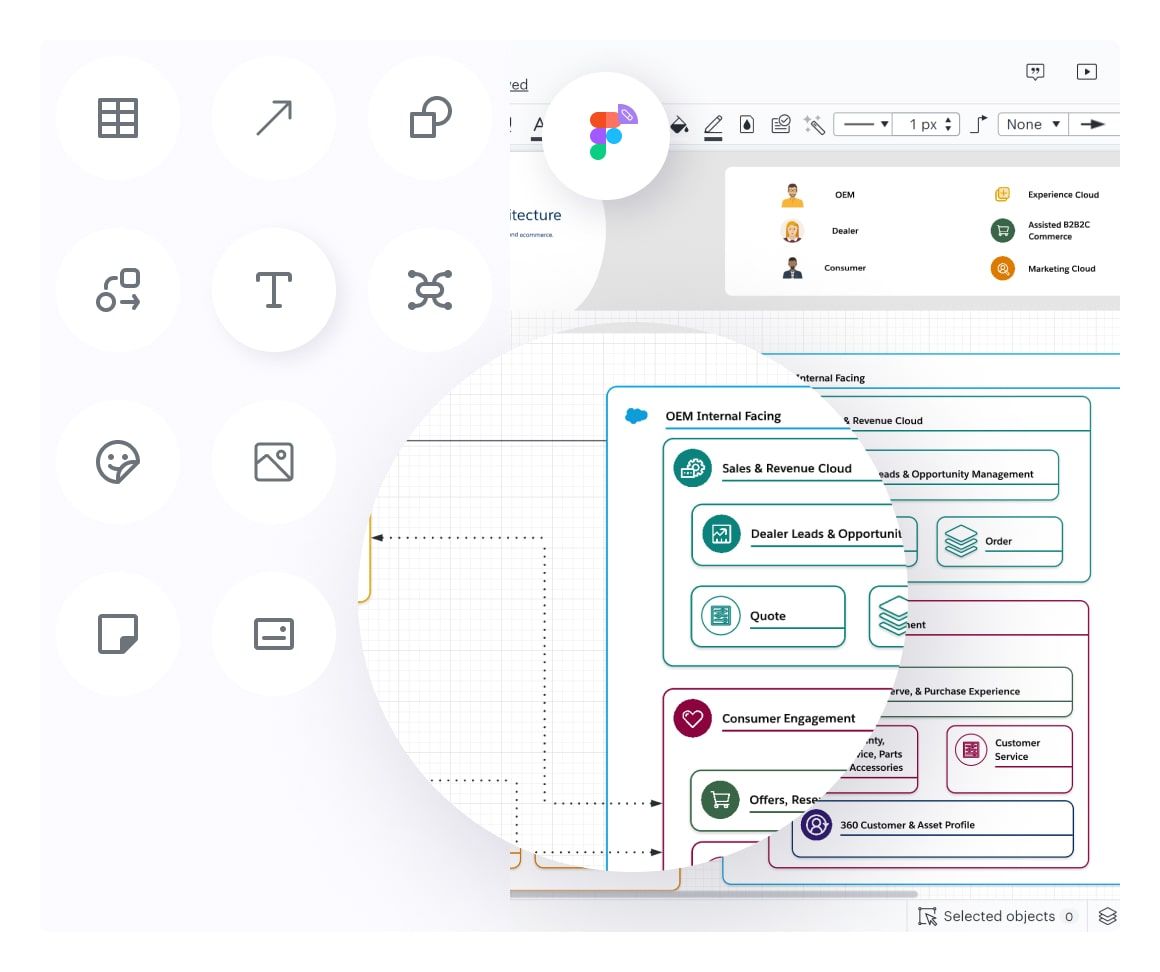Open the shapes tool icon
The width and height of the screenshot is (1160, 972).
click(430, 118)
